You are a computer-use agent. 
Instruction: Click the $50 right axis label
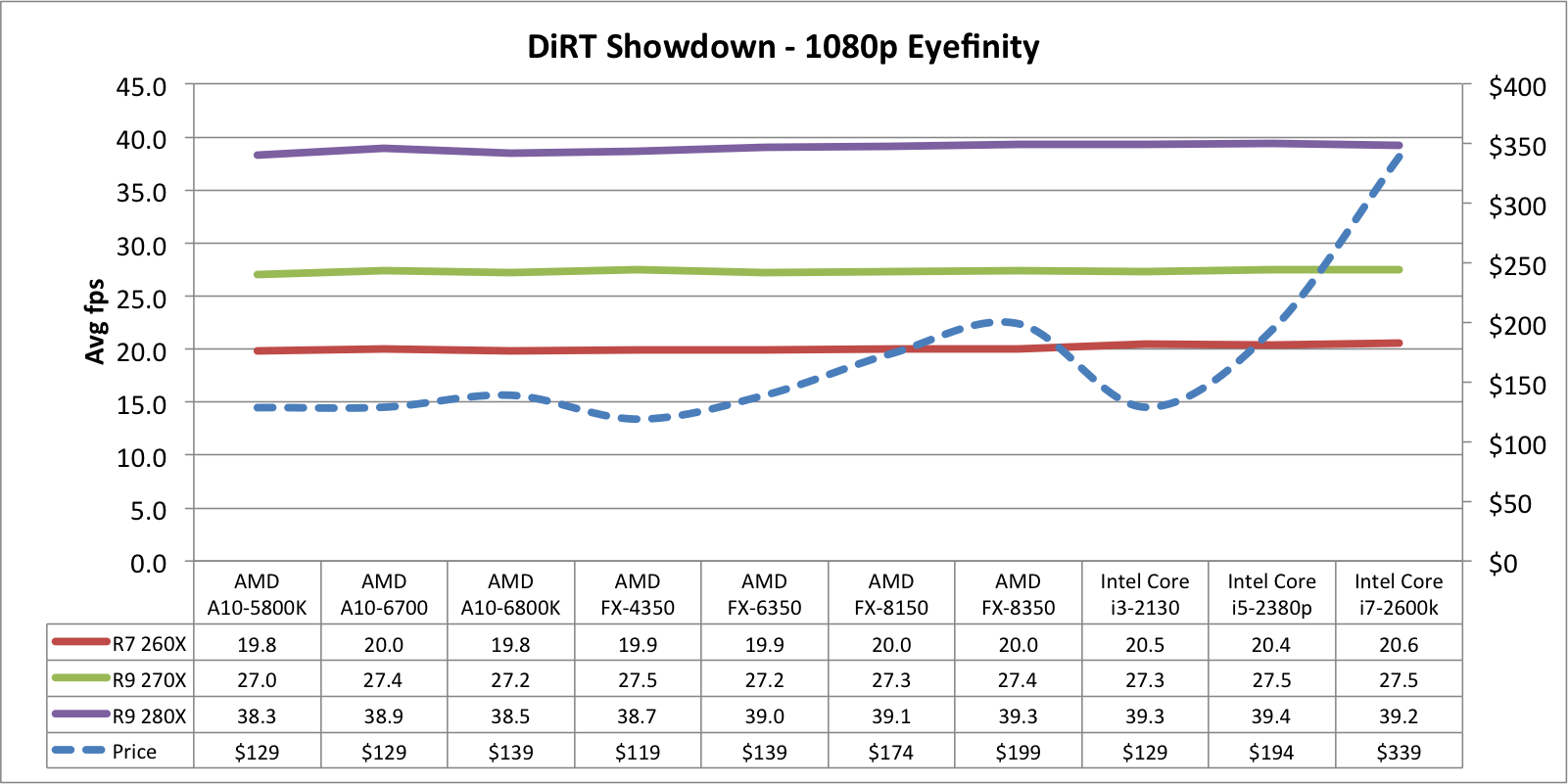[x=1510, y=504]
